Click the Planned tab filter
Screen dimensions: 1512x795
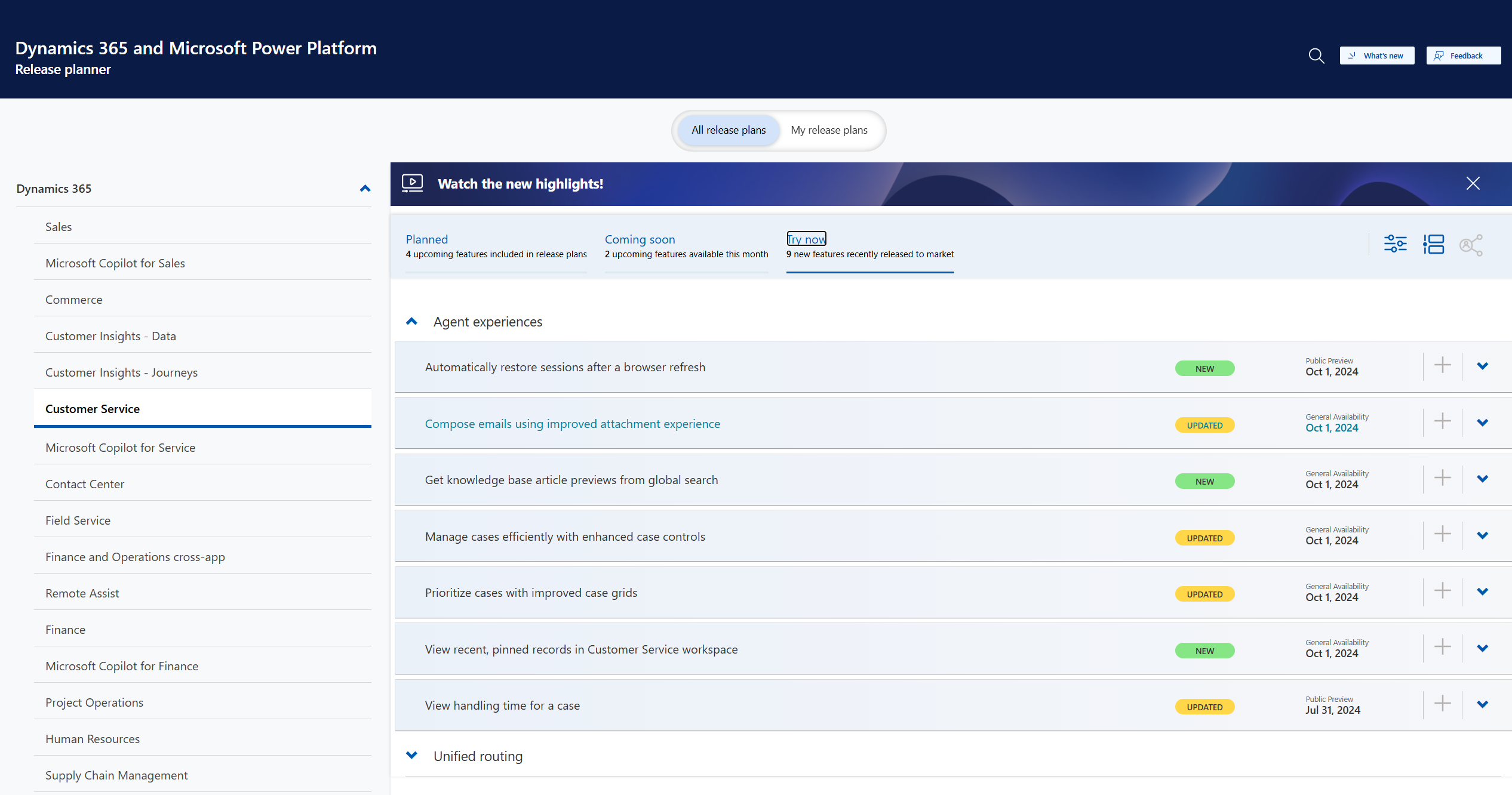(x=427, y=239)
